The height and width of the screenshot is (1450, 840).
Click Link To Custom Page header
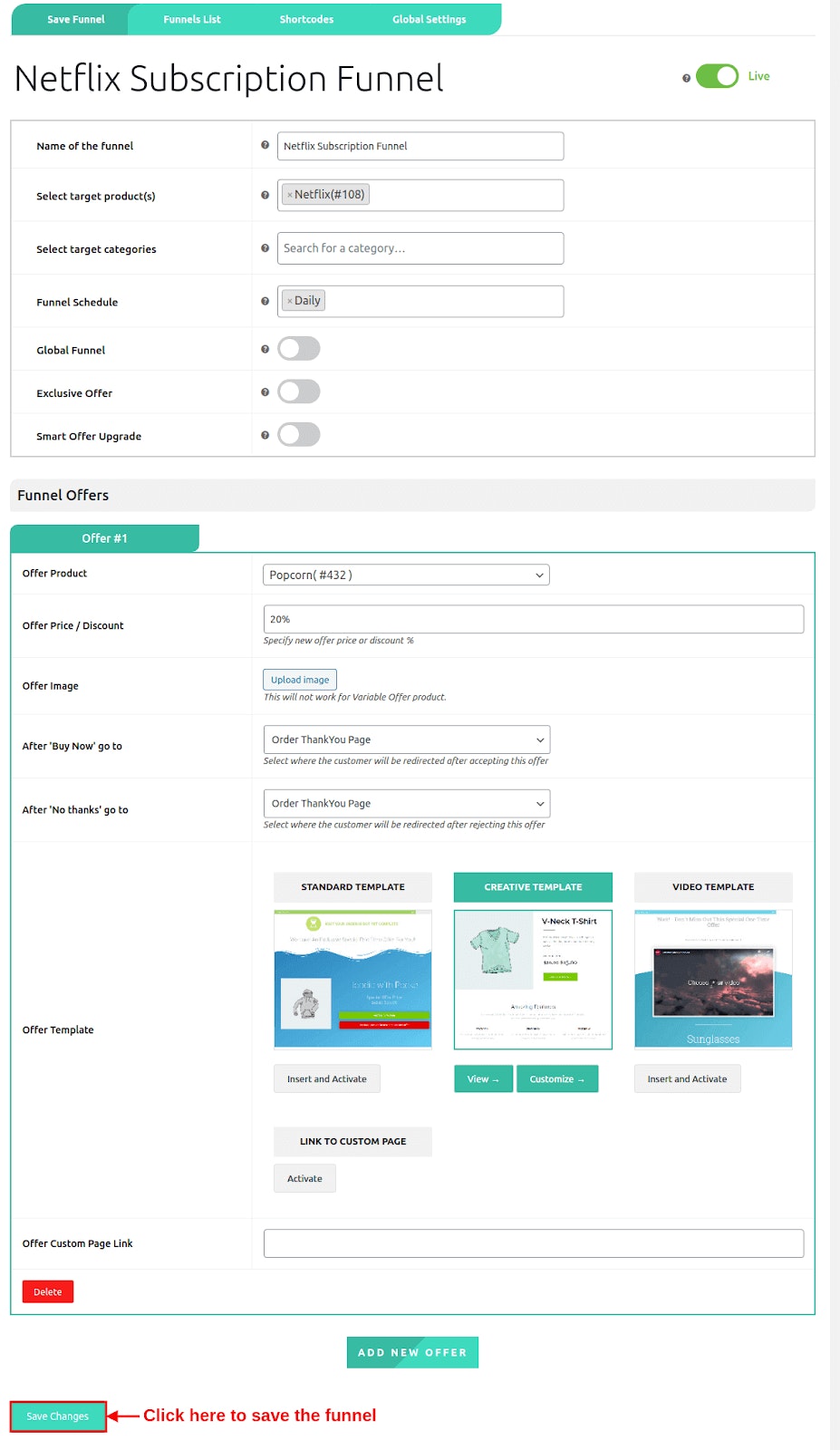pos(353,1141)
